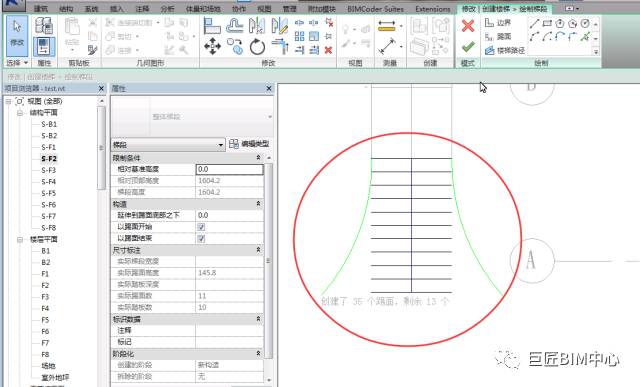Collapse the 结构平面 tree node
Viewport: 640px width, 387px height.
[x=20, y=113]
